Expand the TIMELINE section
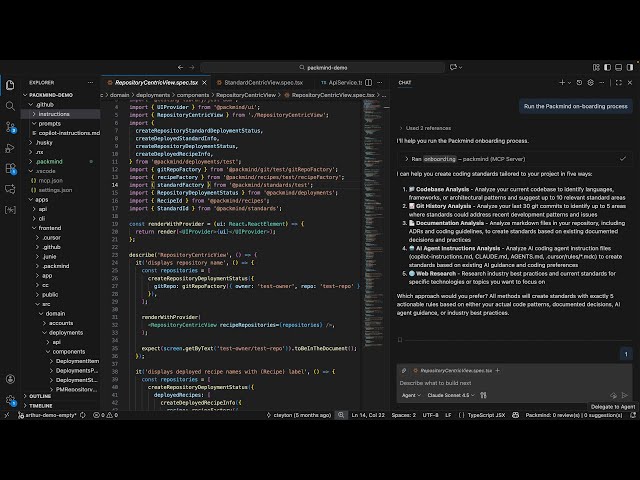This screenshot has height=480, width=640. coord(61,406)
